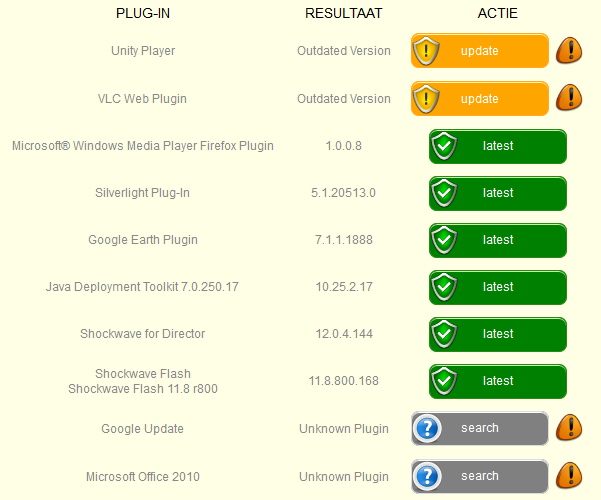Click the update button for Unity Player
The image size is (601, 500).
pyautogui.click(x=479, y=51)
